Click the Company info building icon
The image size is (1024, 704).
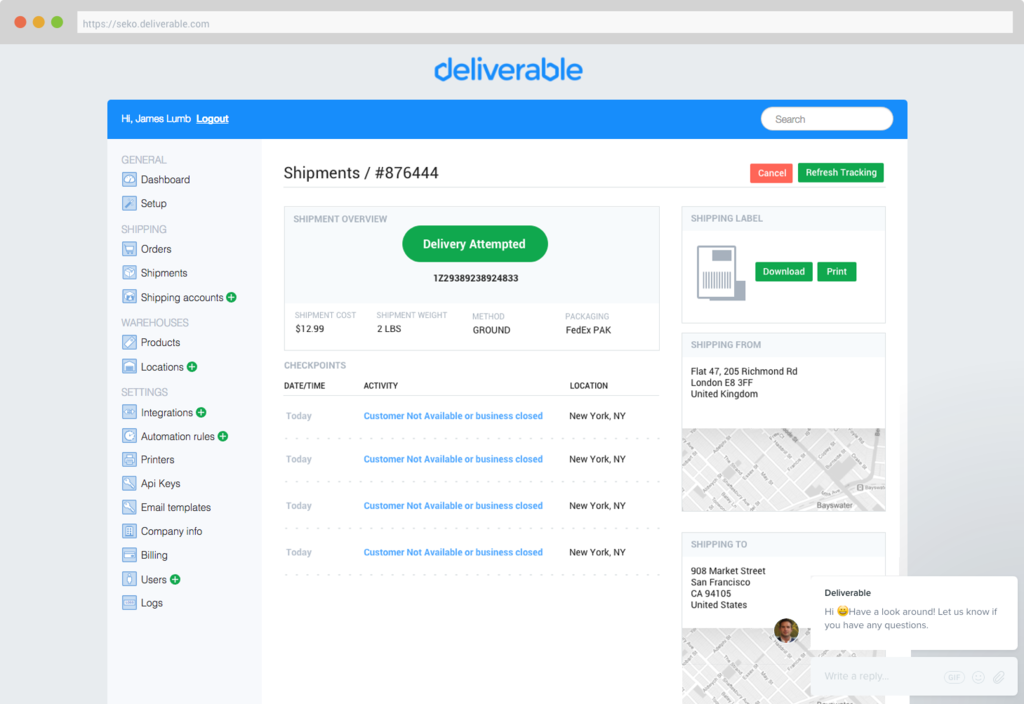[x=129, y=531]
